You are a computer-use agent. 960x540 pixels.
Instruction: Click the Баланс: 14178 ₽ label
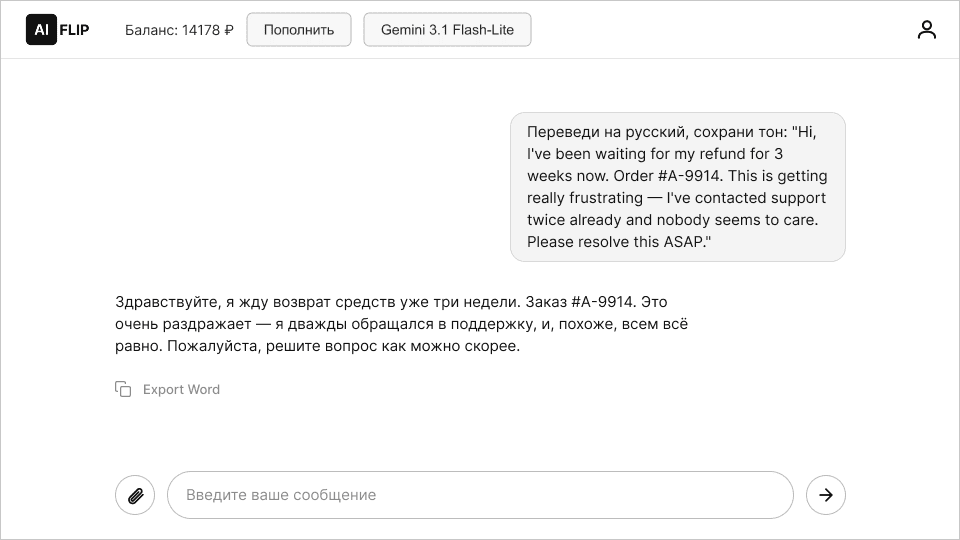pos(179,30)
